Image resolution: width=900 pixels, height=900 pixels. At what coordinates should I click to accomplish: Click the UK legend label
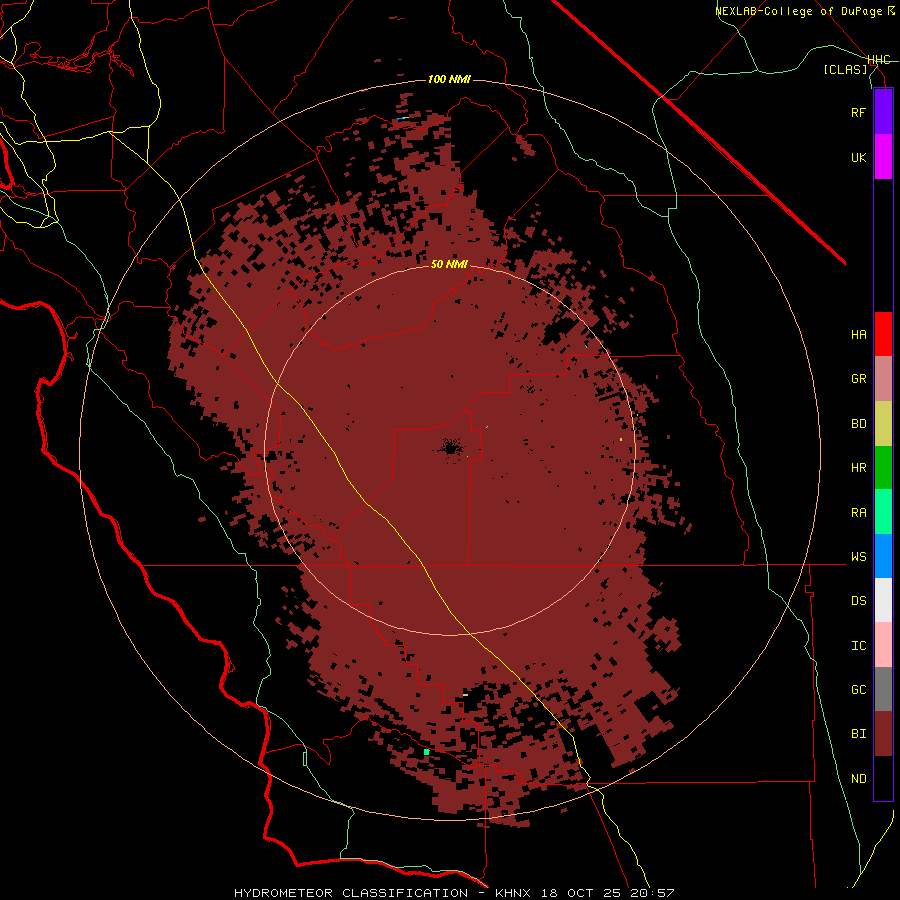[x=859, y=157]
